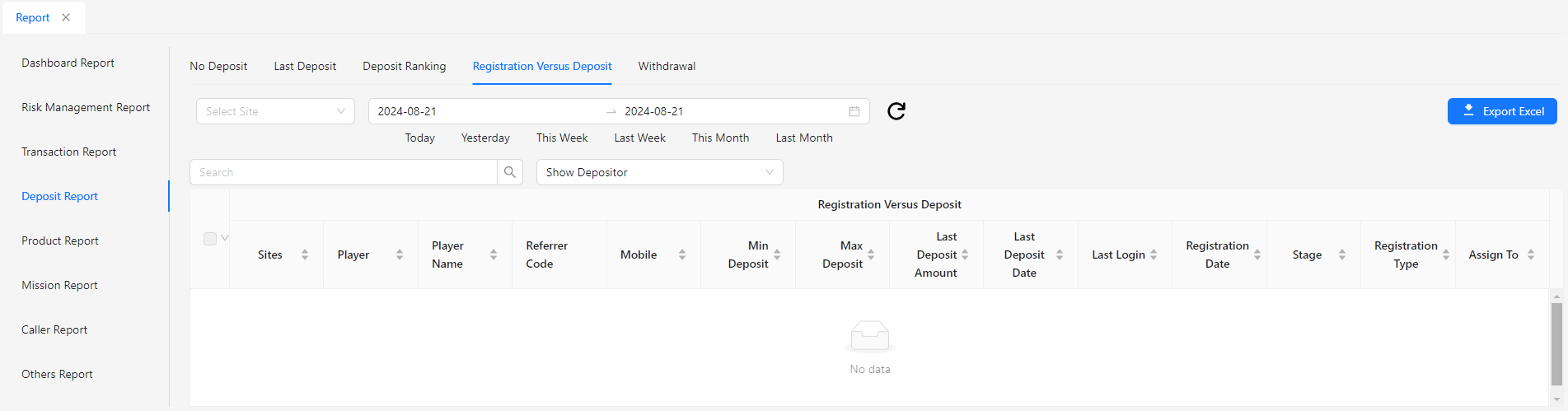Choose the This Month date shortcut
This screenshot has width=1568, height=411.
tap(720, 138)
